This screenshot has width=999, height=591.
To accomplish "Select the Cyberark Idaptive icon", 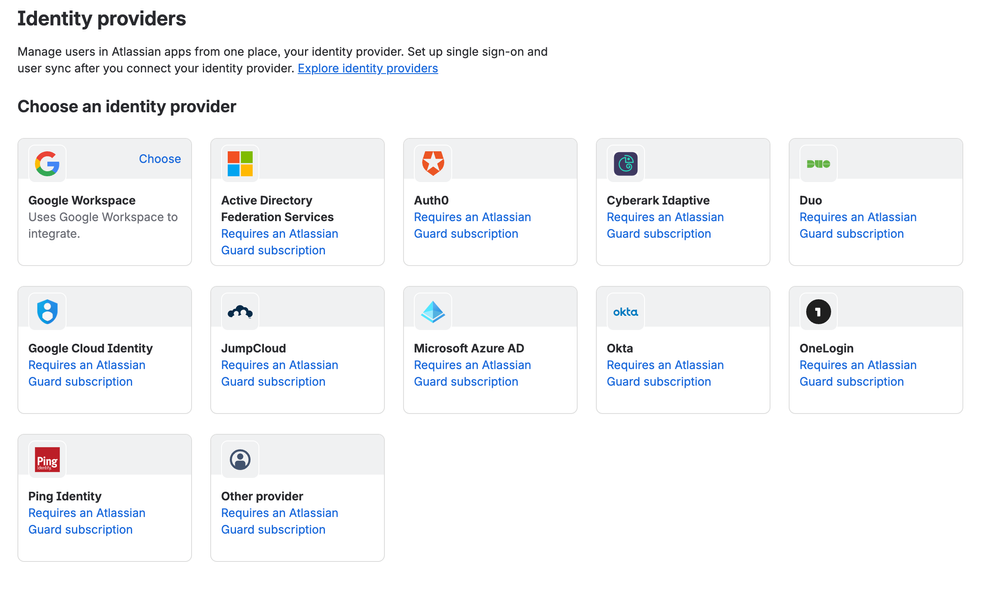I will (x=626, y=164).
